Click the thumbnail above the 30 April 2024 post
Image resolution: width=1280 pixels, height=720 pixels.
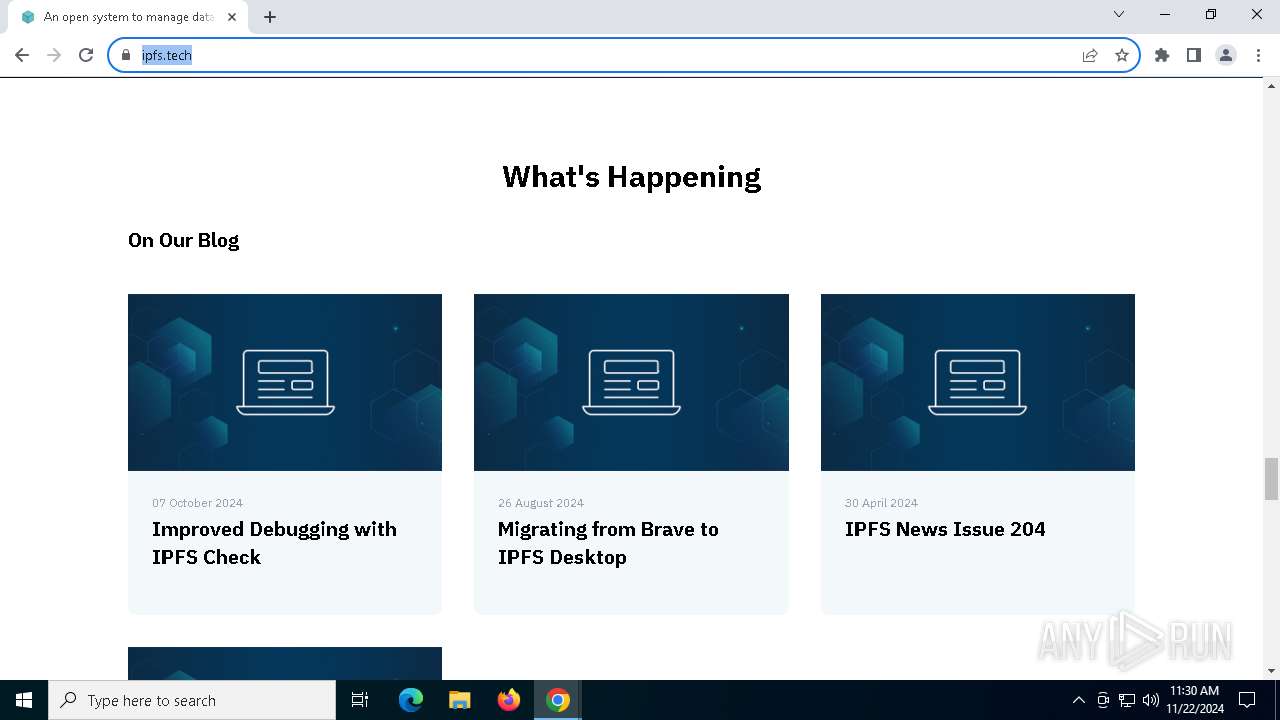click(978, 382)
